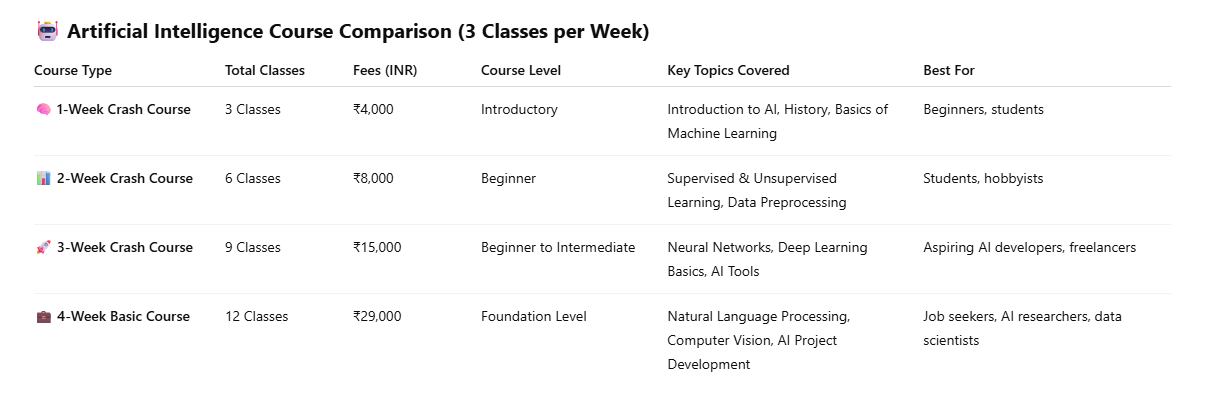The image size is (1213, 400).
Task: Select the Beginner to Intermediate level cell
Action: 558,248
